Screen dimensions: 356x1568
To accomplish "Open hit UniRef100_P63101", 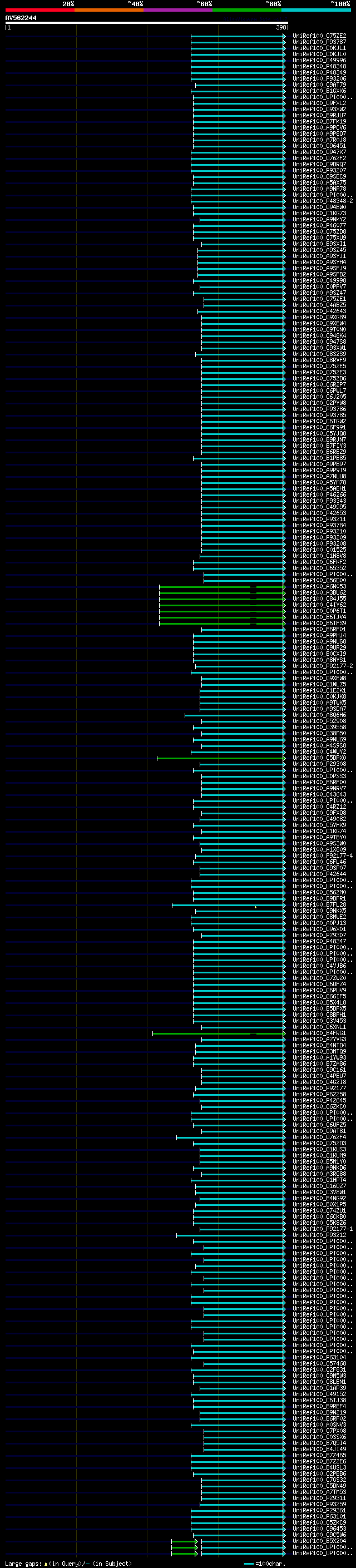I will tap(319, 1516).
